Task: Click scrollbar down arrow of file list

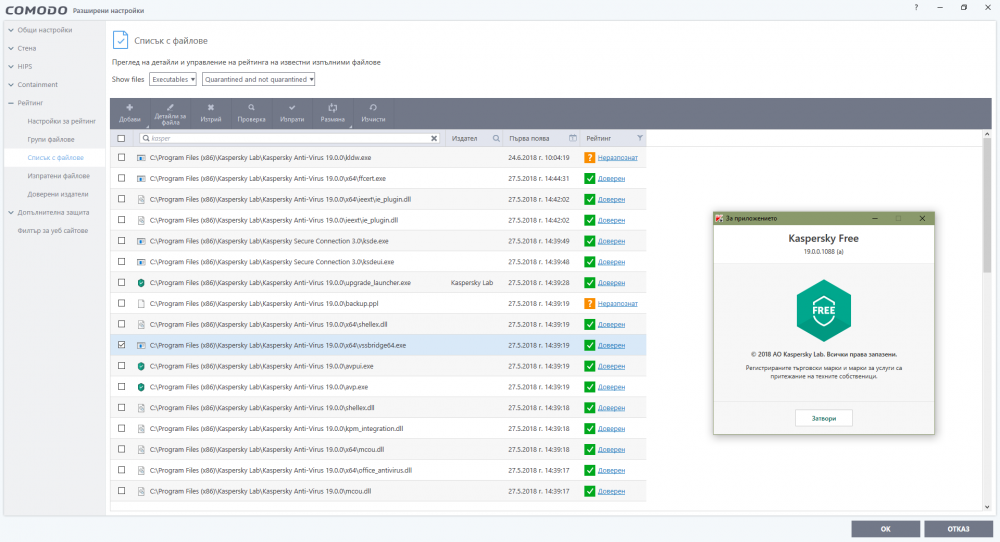Action: pyautogui.click(x=987, y=507)
